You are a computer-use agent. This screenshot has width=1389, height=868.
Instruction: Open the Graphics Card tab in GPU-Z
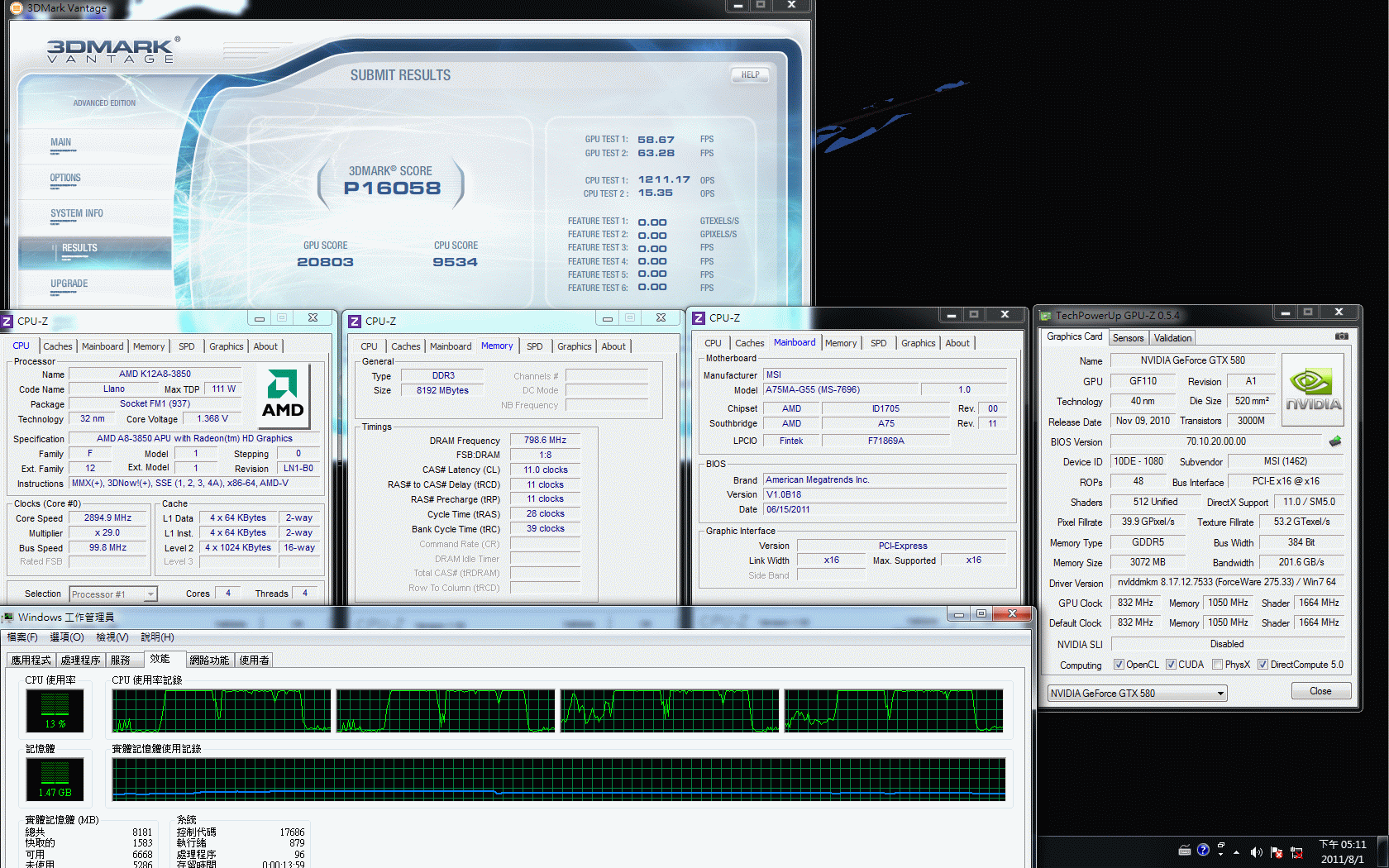[1074, 336]
